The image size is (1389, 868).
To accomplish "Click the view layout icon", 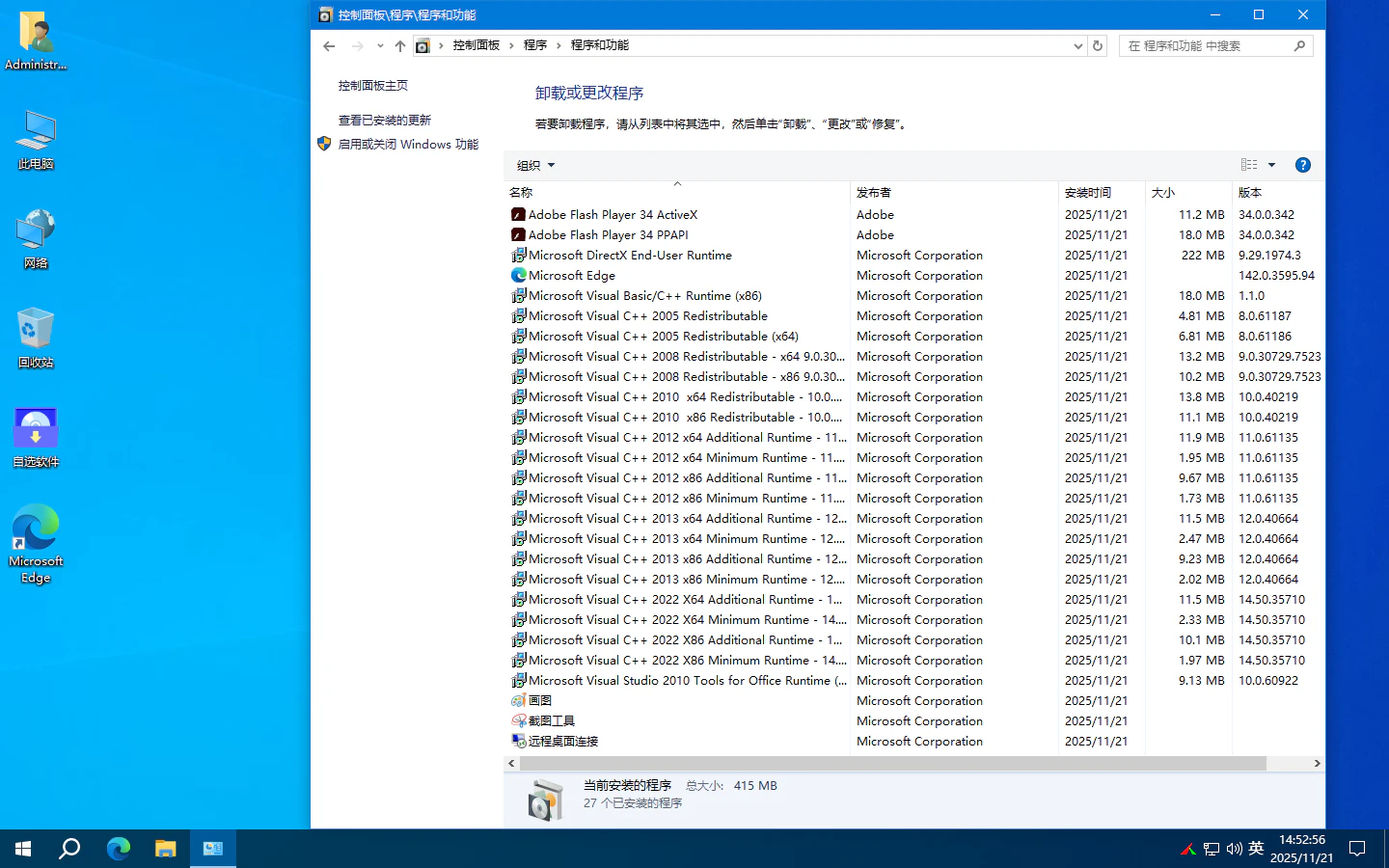I will pyautogui.click(x=1249, y=165).
